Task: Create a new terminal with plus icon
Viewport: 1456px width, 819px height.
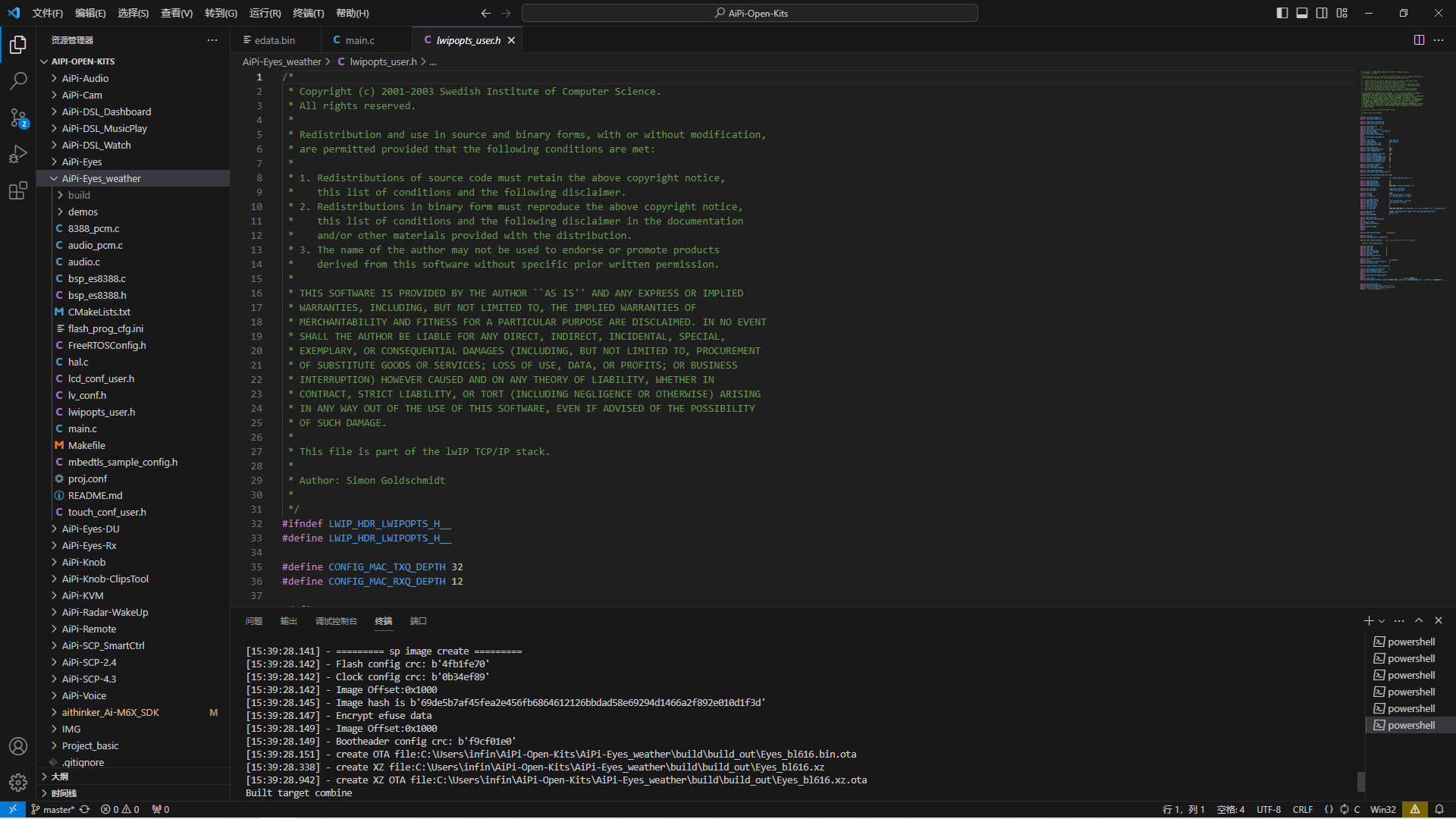Action: 1368,620
